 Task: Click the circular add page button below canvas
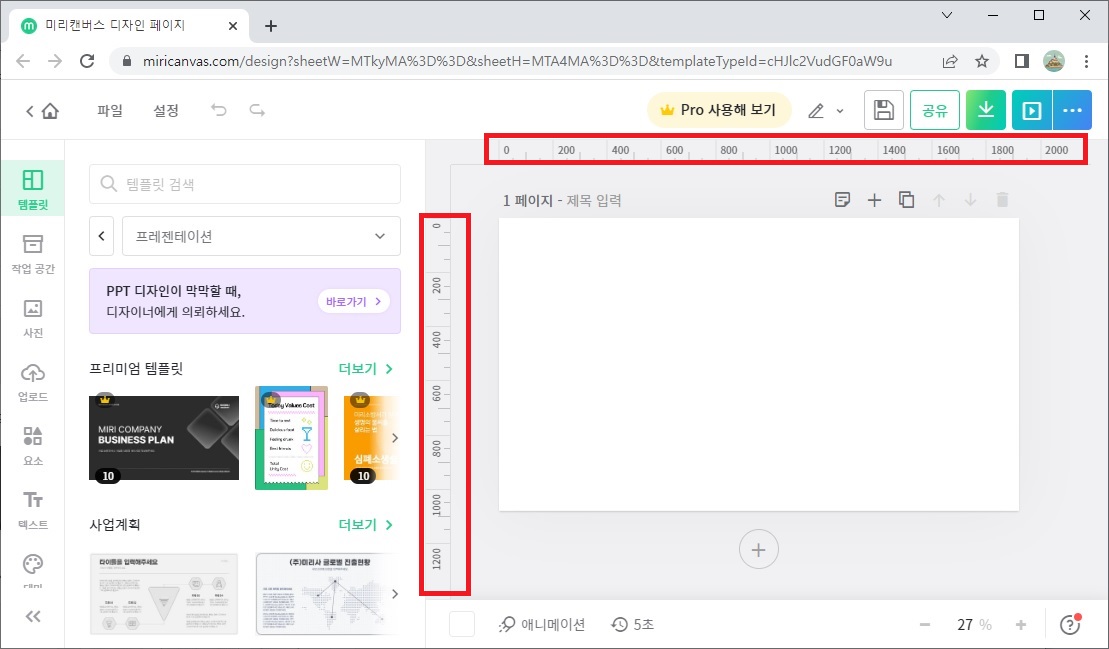click(758, 549)
